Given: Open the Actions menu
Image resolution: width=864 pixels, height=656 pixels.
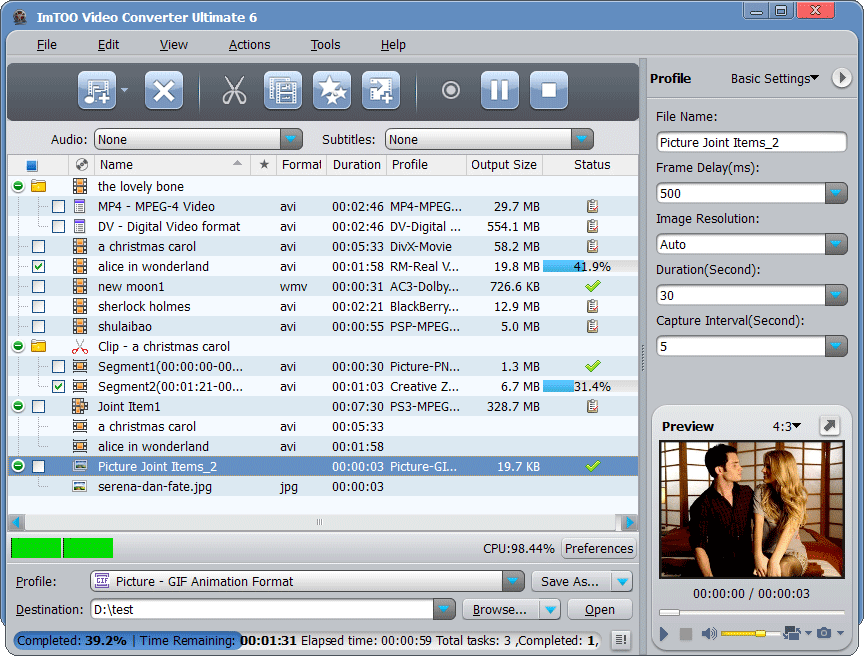Looking at the screenshot, I should (x=250, y=45).
